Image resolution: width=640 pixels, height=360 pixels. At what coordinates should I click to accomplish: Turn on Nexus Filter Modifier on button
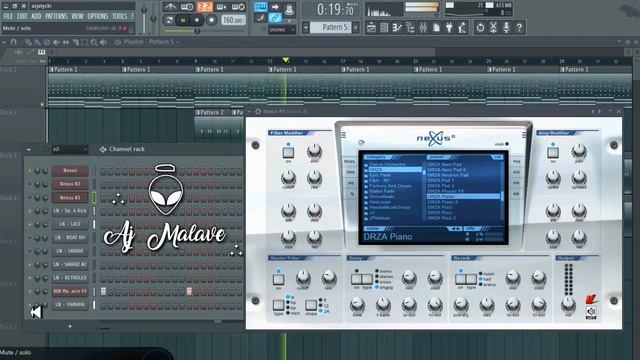[288, 153]
